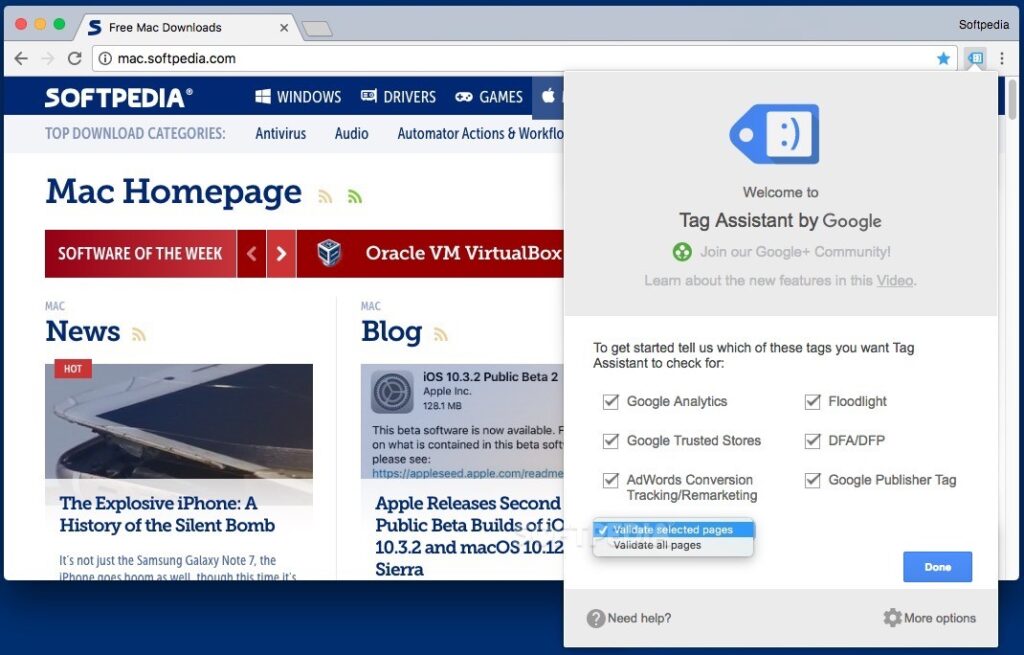Uncheck the Google Publisher Tag checkbox

click(x=812, y=480)
